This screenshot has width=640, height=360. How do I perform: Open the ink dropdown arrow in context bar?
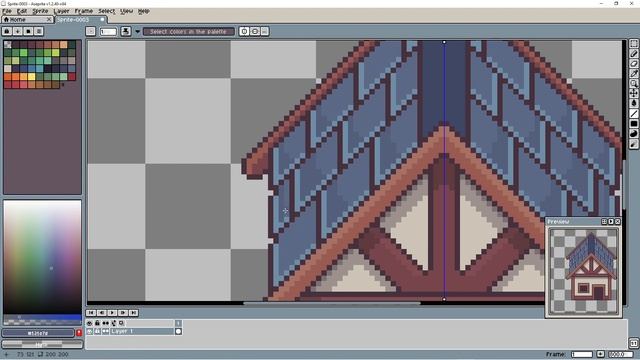(138, 31)
